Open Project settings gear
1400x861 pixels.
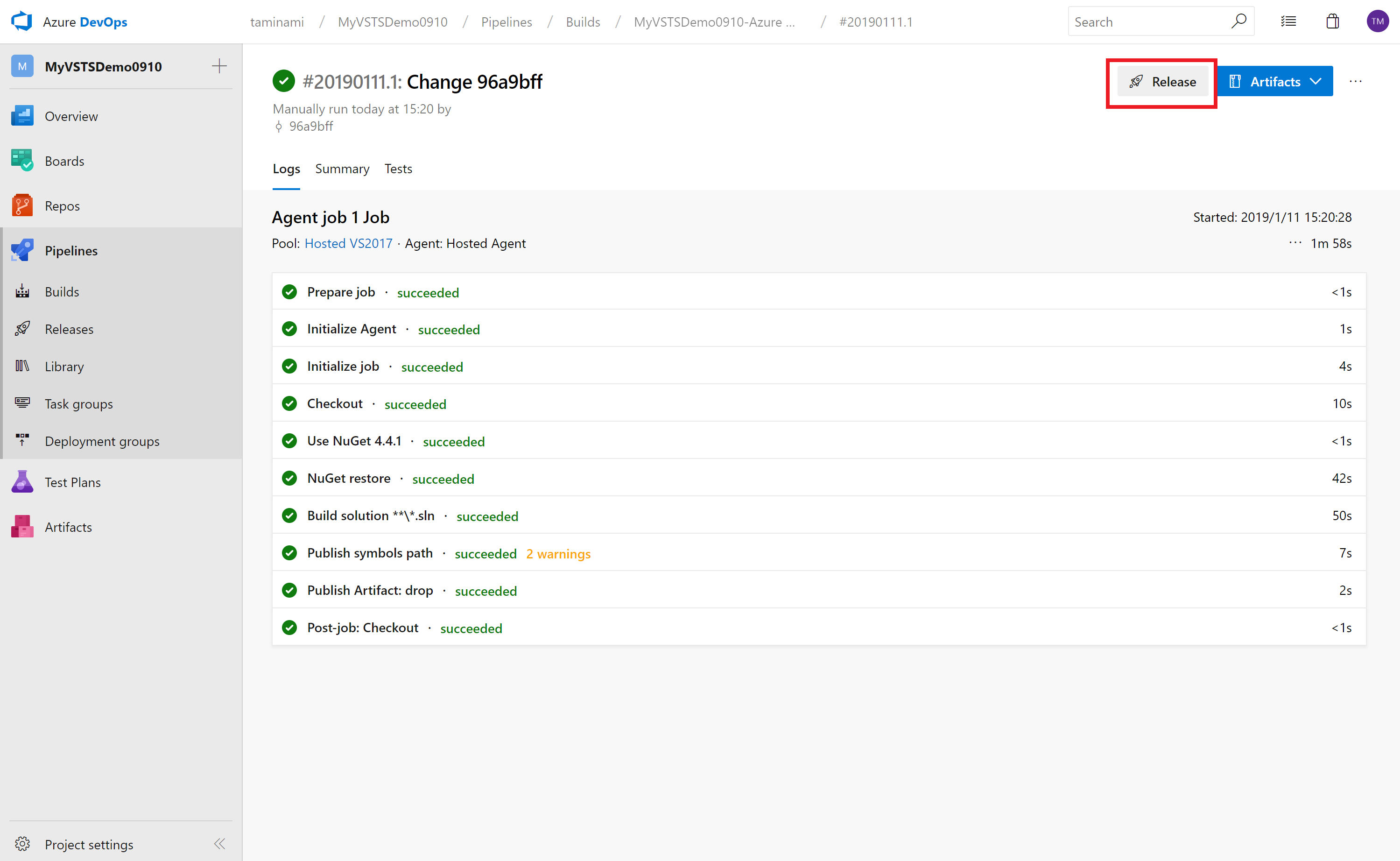(x=22, y=843)
